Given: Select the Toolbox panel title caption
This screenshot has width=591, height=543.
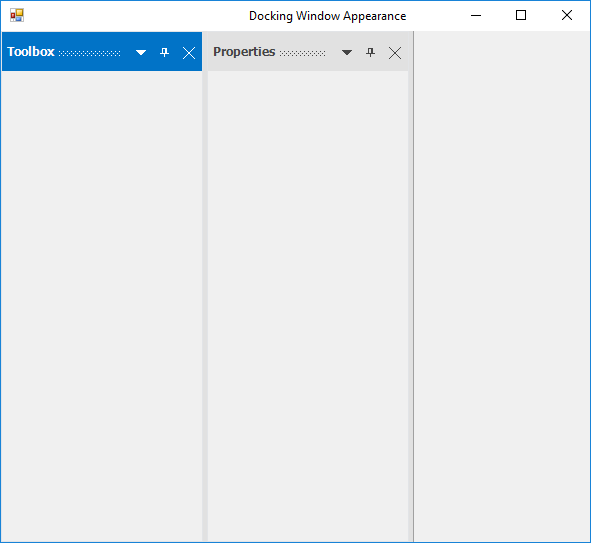Looking at the screenshot, I should pos(31,52).
